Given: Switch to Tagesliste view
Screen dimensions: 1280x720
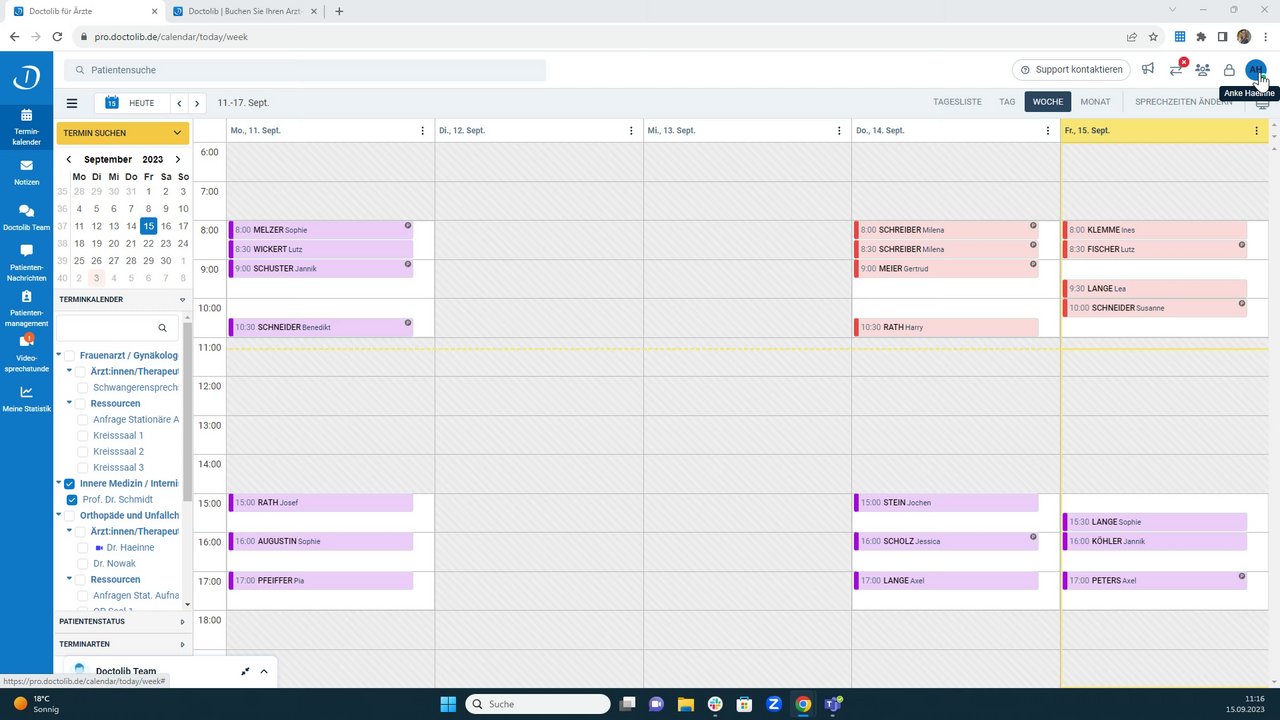Looking at the screenshot, I should (957, 102).
